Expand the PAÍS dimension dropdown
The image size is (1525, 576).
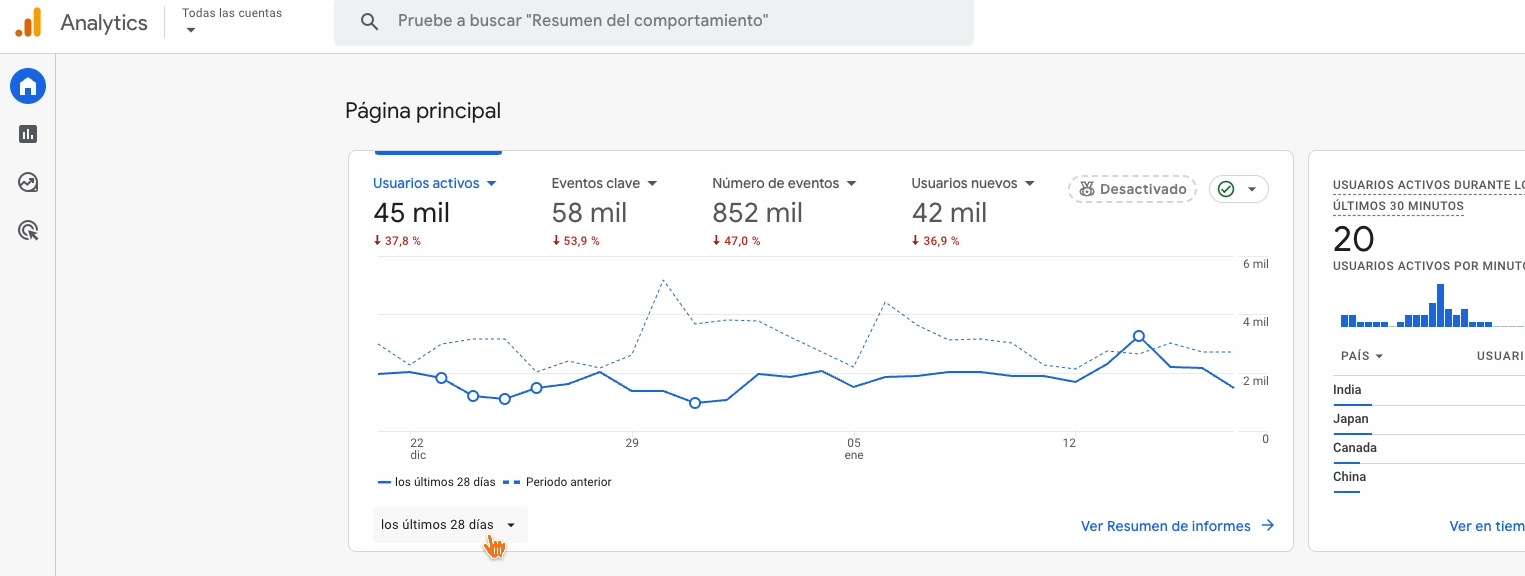[1362, 356]
